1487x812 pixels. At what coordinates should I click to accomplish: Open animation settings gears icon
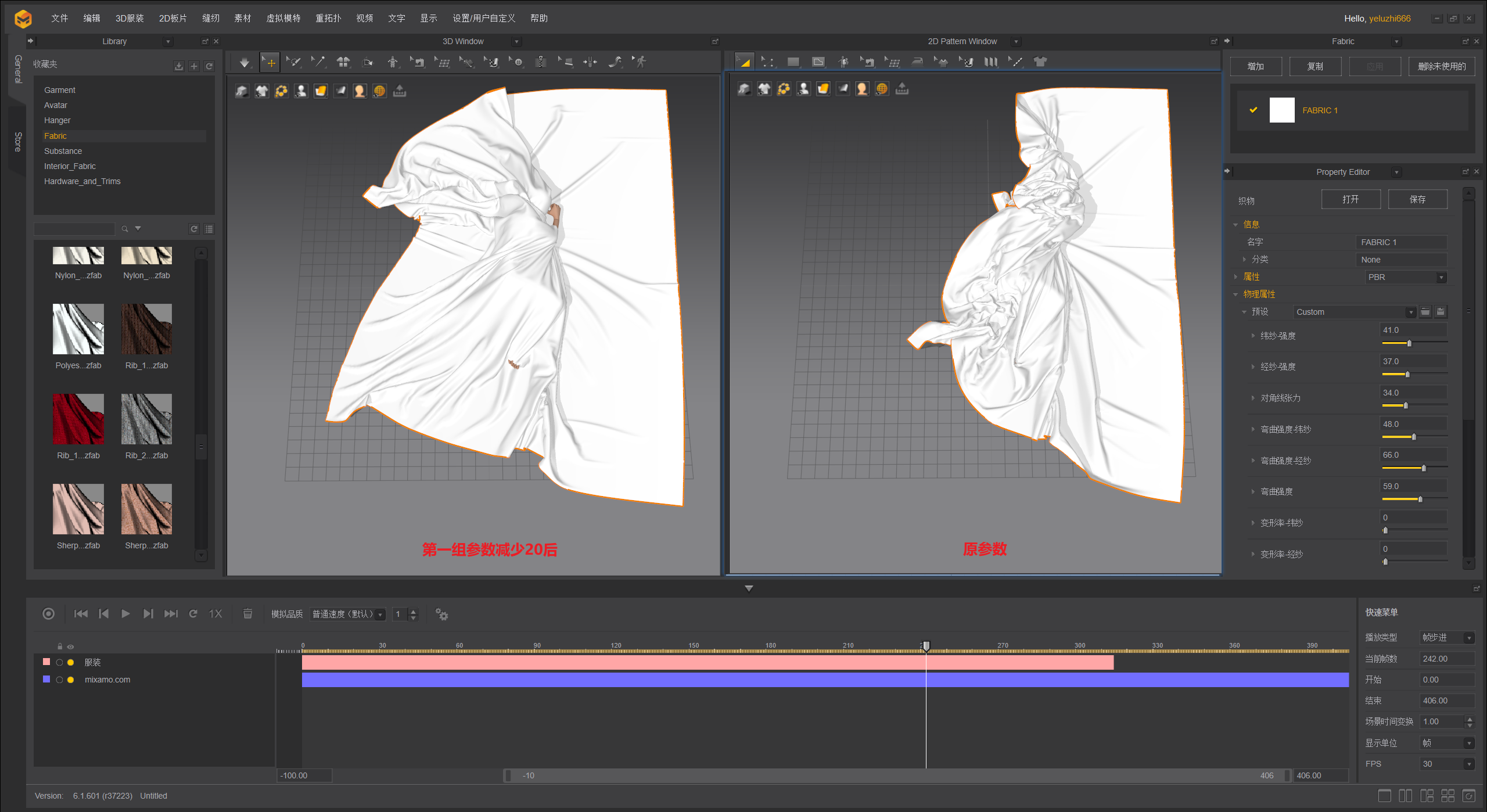tap(441, 614)
